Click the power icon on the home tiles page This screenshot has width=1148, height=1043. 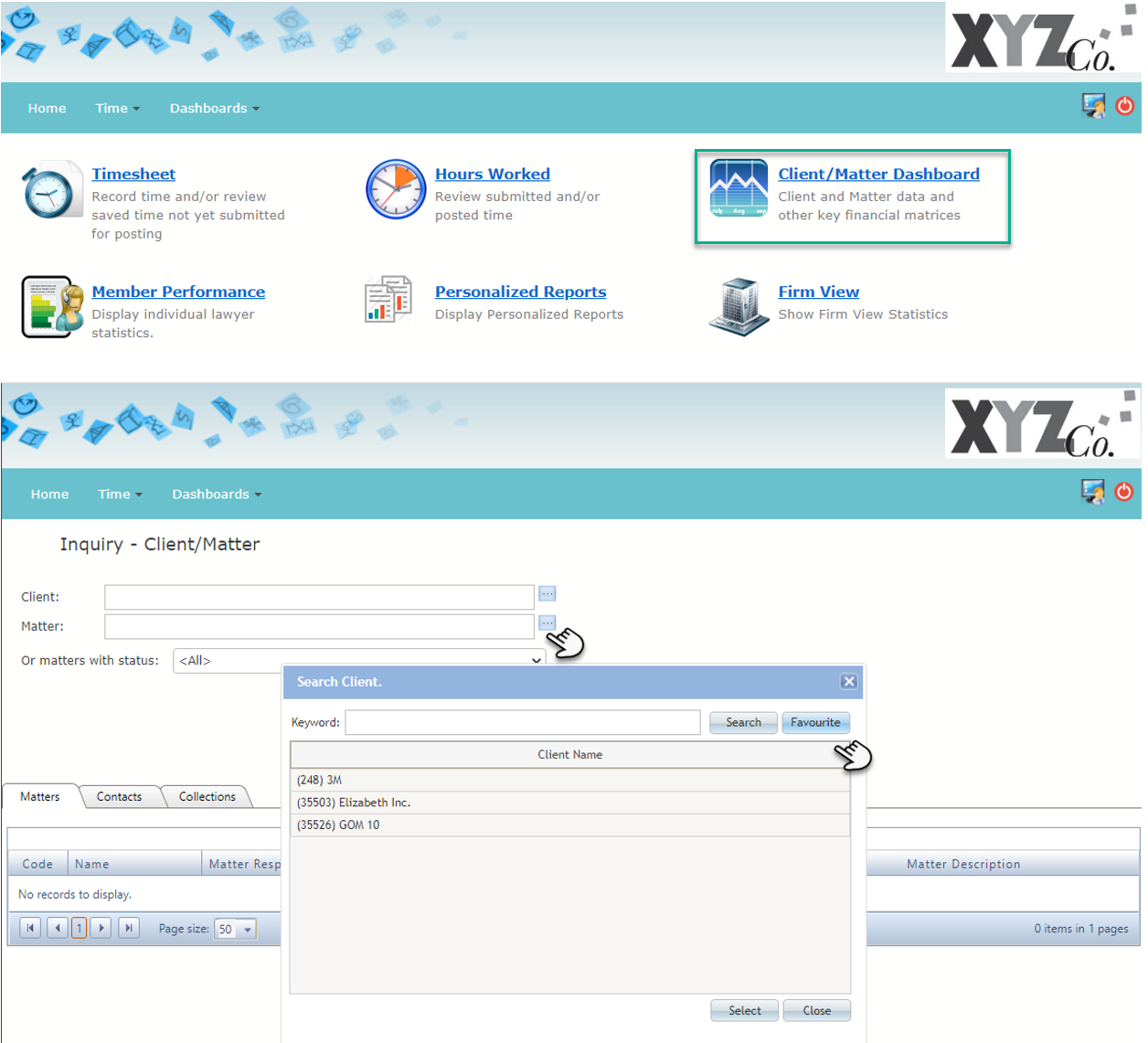click(1124, 106)
